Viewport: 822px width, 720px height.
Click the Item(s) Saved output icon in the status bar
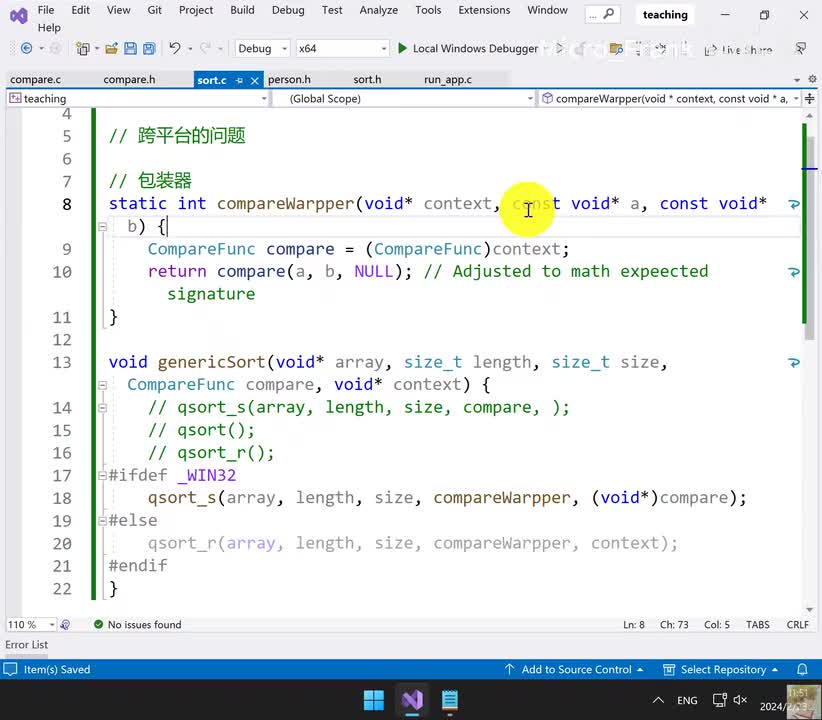coord(10,669)
